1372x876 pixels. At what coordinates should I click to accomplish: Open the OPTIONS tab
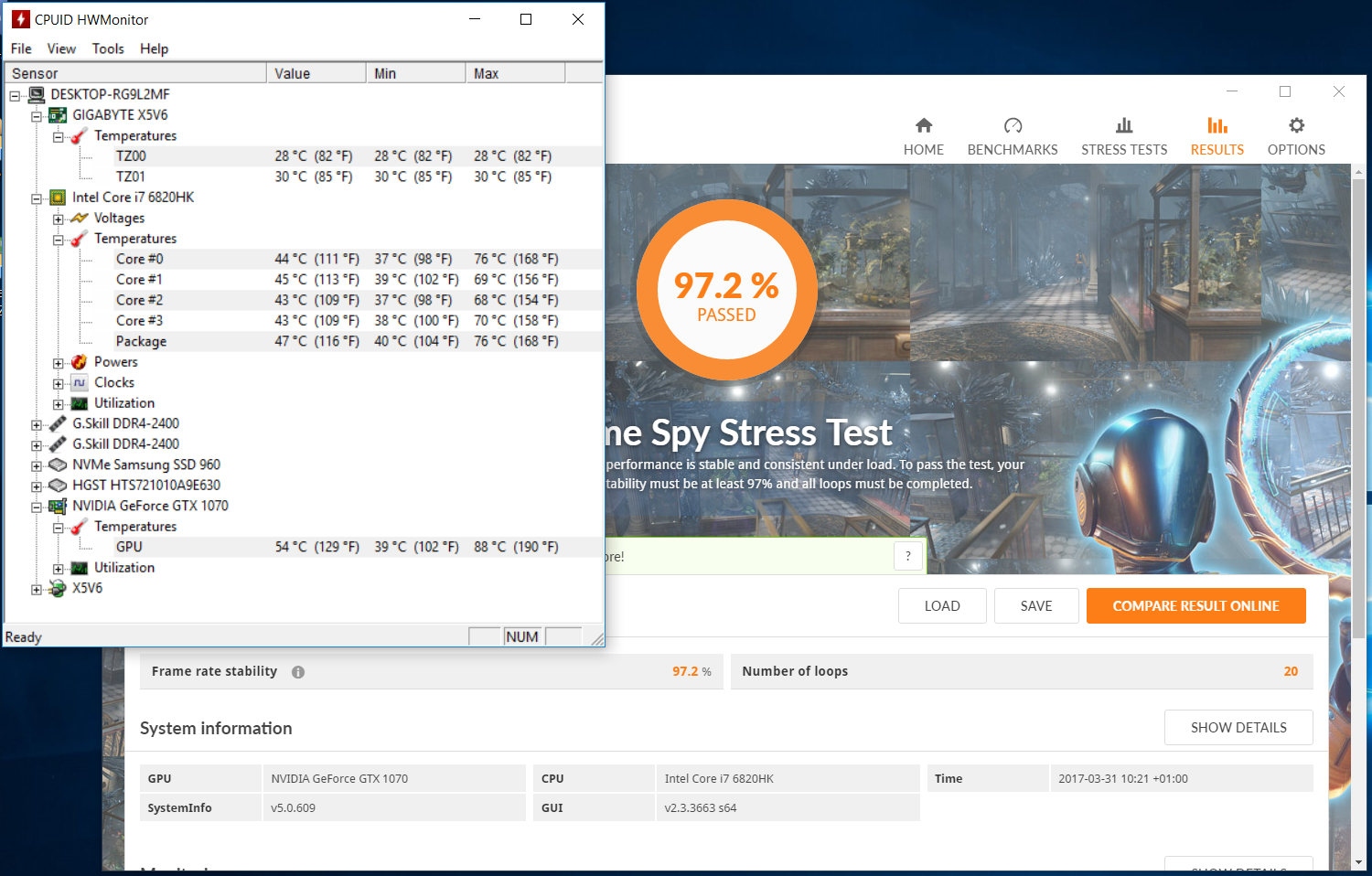pyautogui.click(x=1296, y=137)
